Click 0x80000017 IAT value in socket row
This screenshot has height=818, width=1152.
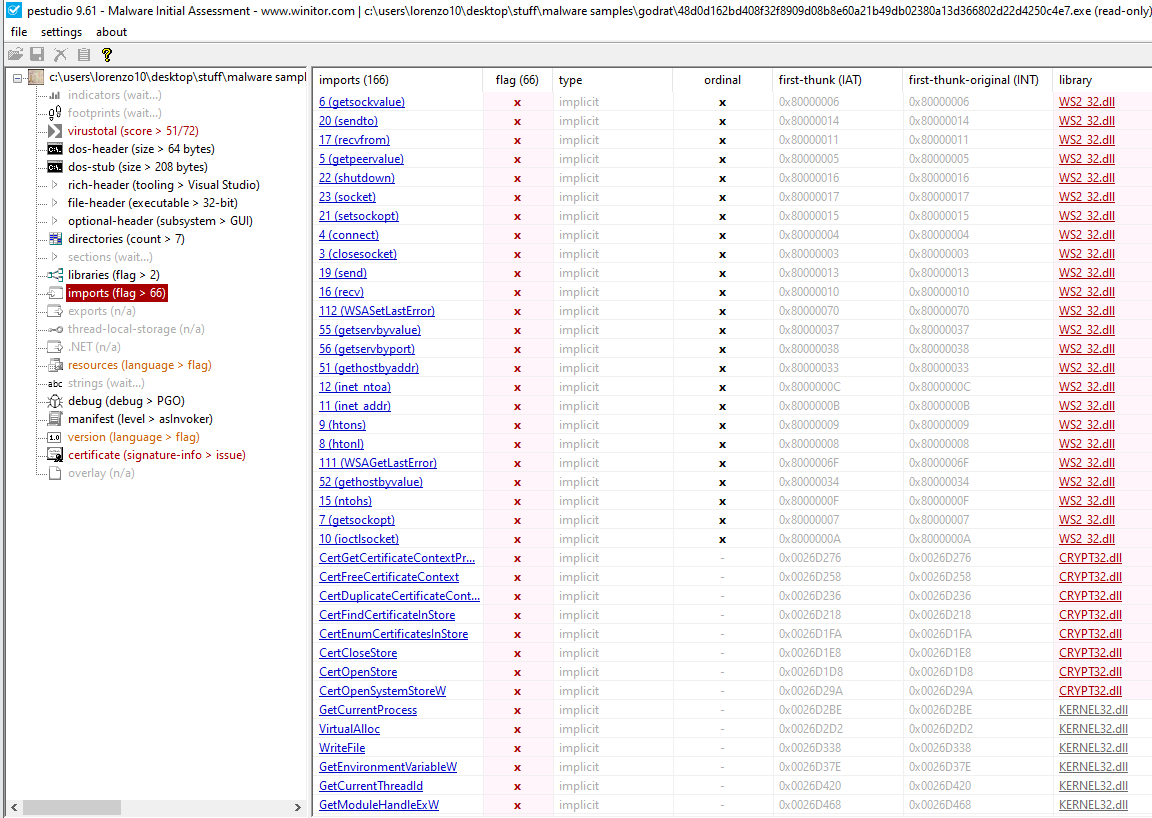coord(809,197)
